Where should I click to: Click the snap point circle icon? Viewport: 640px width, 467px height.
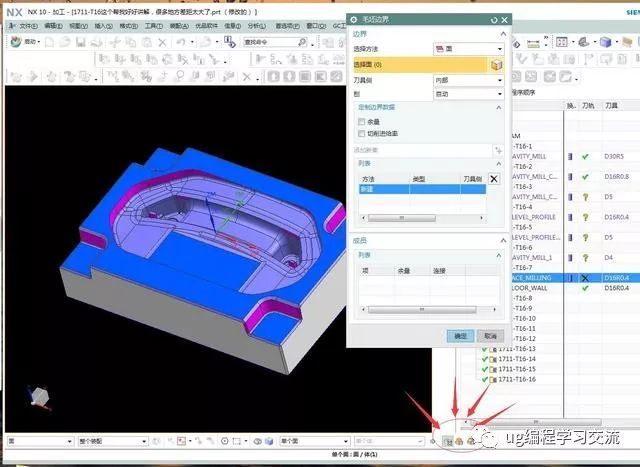coord(224,441)
